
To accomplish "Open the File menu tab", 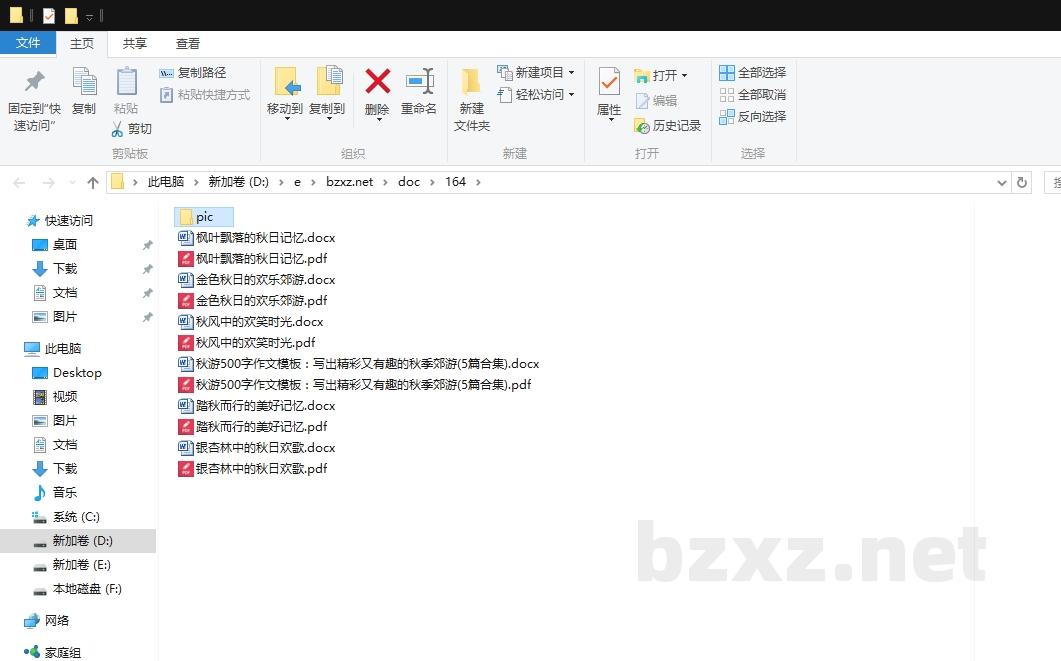I will tap(28, 43).
